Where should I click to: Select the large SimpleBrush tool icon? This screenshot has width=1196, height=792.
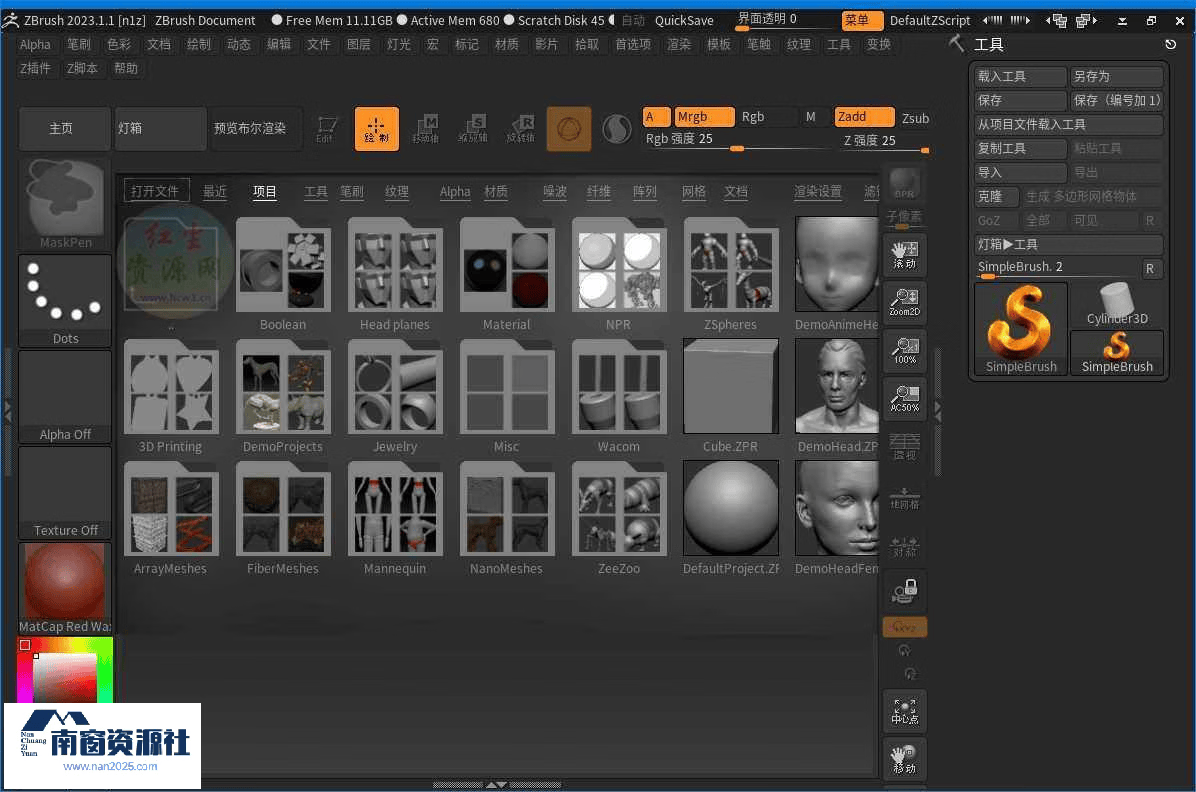[1021, 329]
